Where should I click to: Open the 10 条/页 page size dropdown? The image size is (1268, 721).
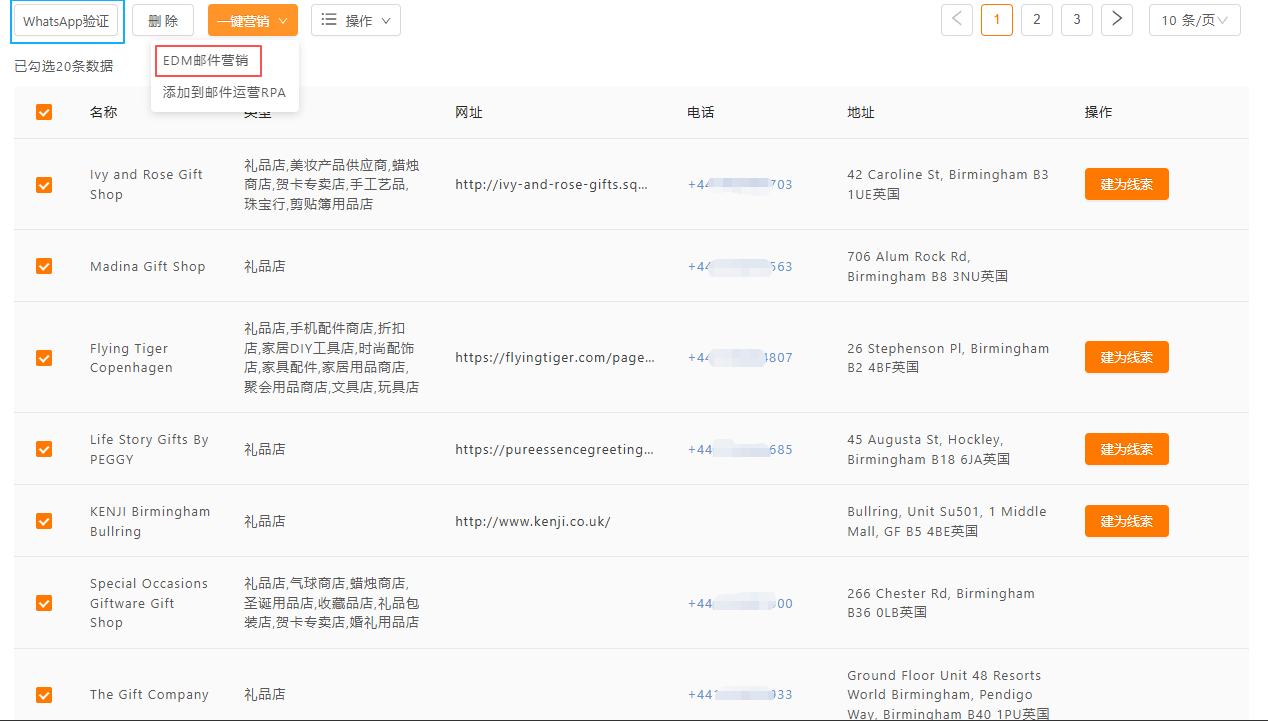(1195, 19)
